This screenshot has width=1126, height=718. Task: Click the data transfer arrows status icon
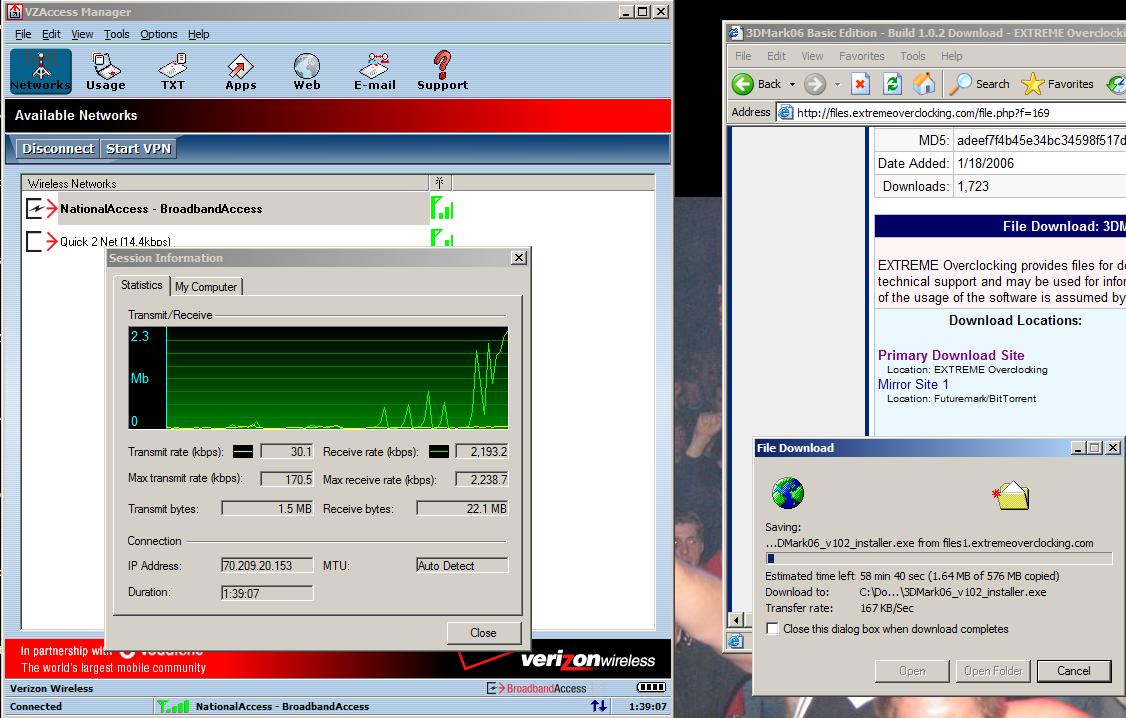pos(598,706)
